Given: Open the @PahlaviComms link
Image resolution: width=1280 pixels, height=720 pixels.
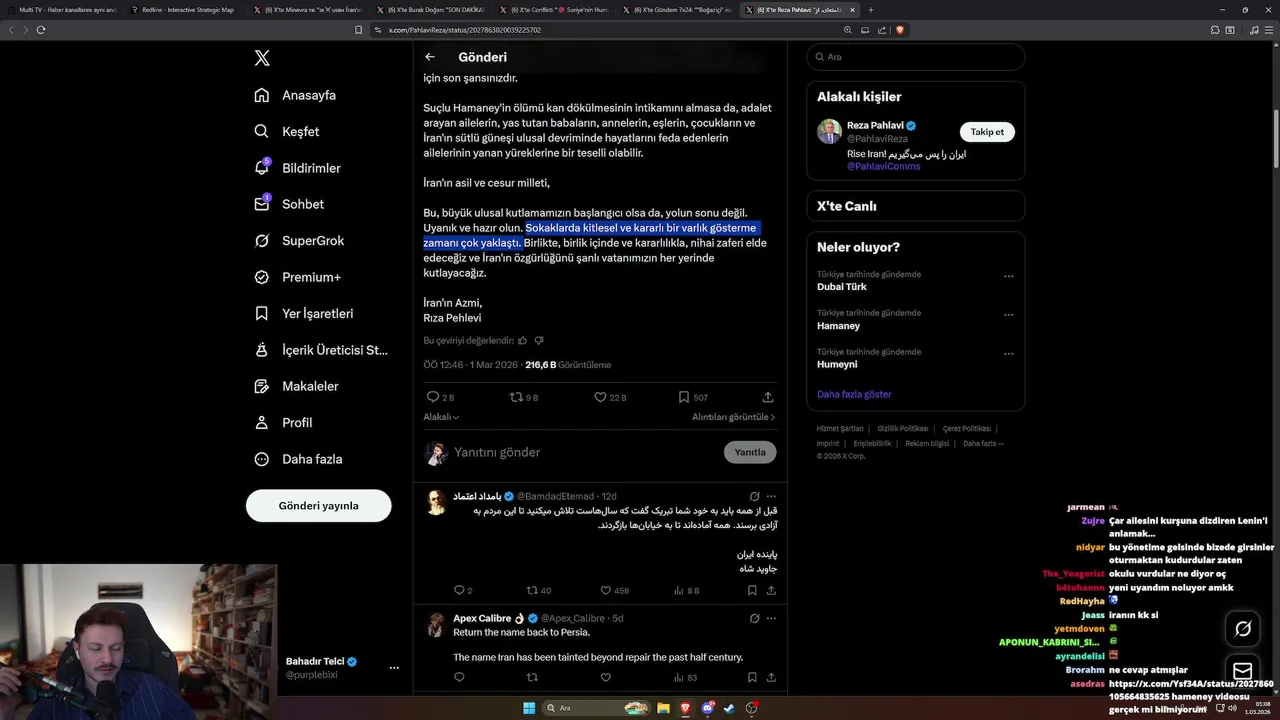Looking at the screenshot, I should pos(883,166).
